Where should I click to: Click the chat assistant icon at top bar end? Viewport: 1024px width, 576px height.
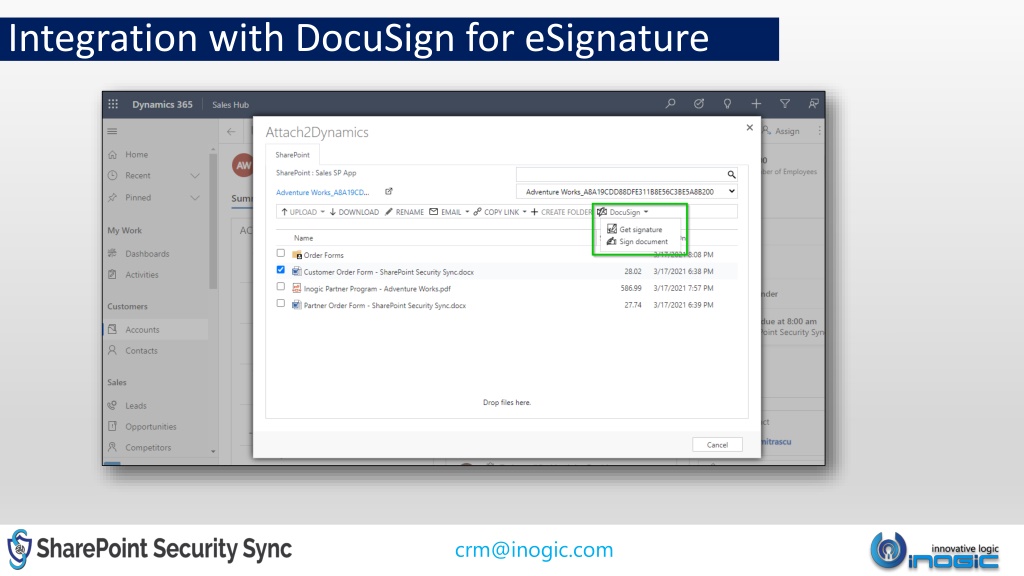(813, 104)
